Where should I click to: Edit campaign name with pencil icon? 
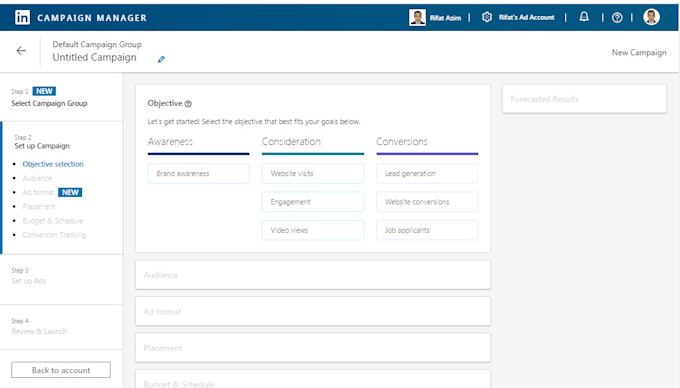pos(161,59)
